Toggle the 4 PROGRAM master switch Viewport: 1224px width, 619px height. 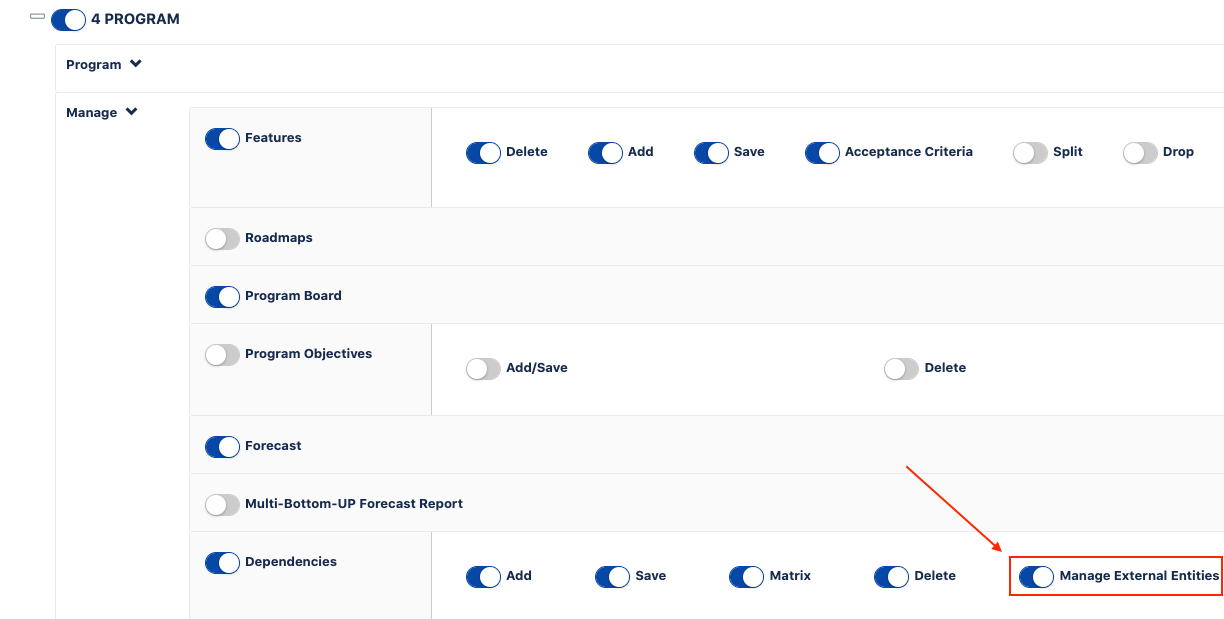pyautogui.click(x=68, y=19)
